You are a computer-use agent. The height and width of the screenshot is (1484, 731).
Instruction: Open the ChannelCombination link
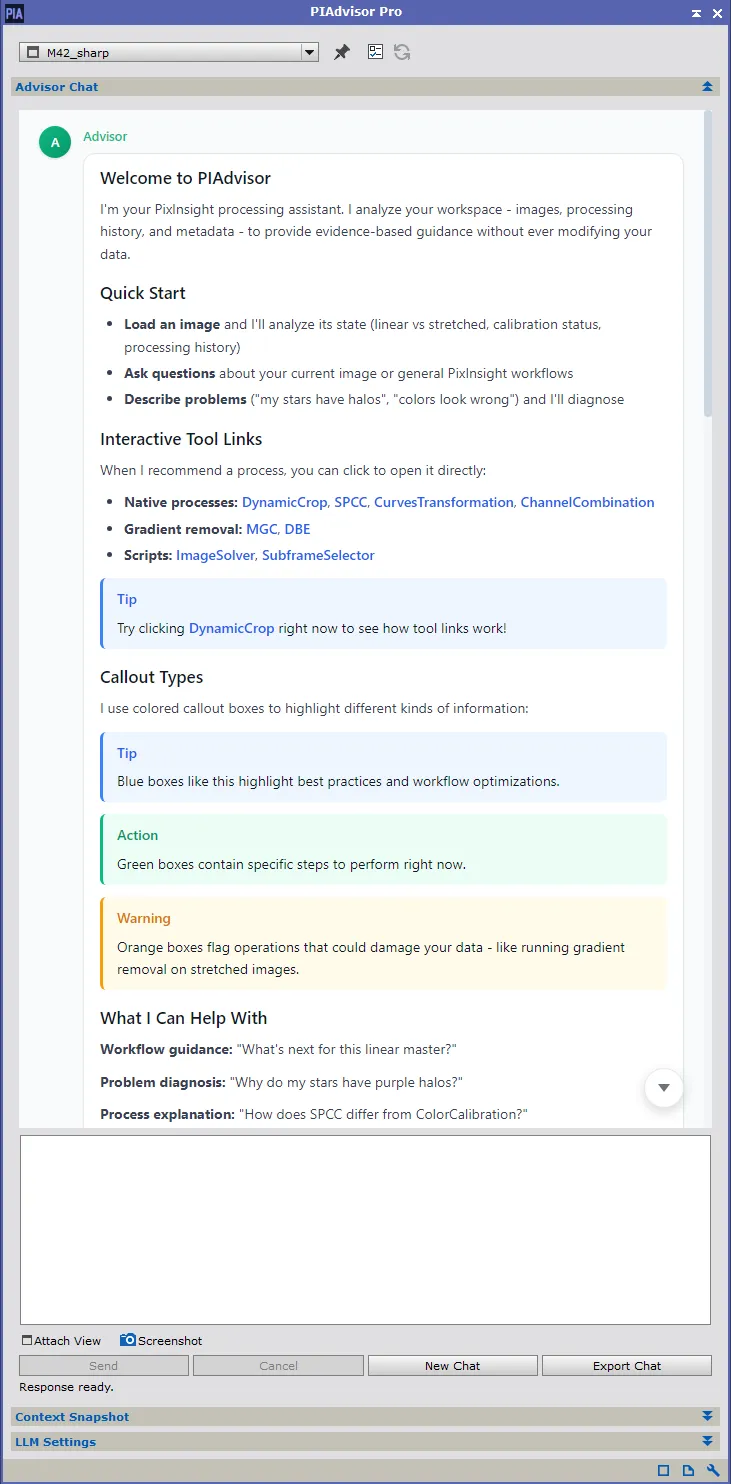point(587,503)
